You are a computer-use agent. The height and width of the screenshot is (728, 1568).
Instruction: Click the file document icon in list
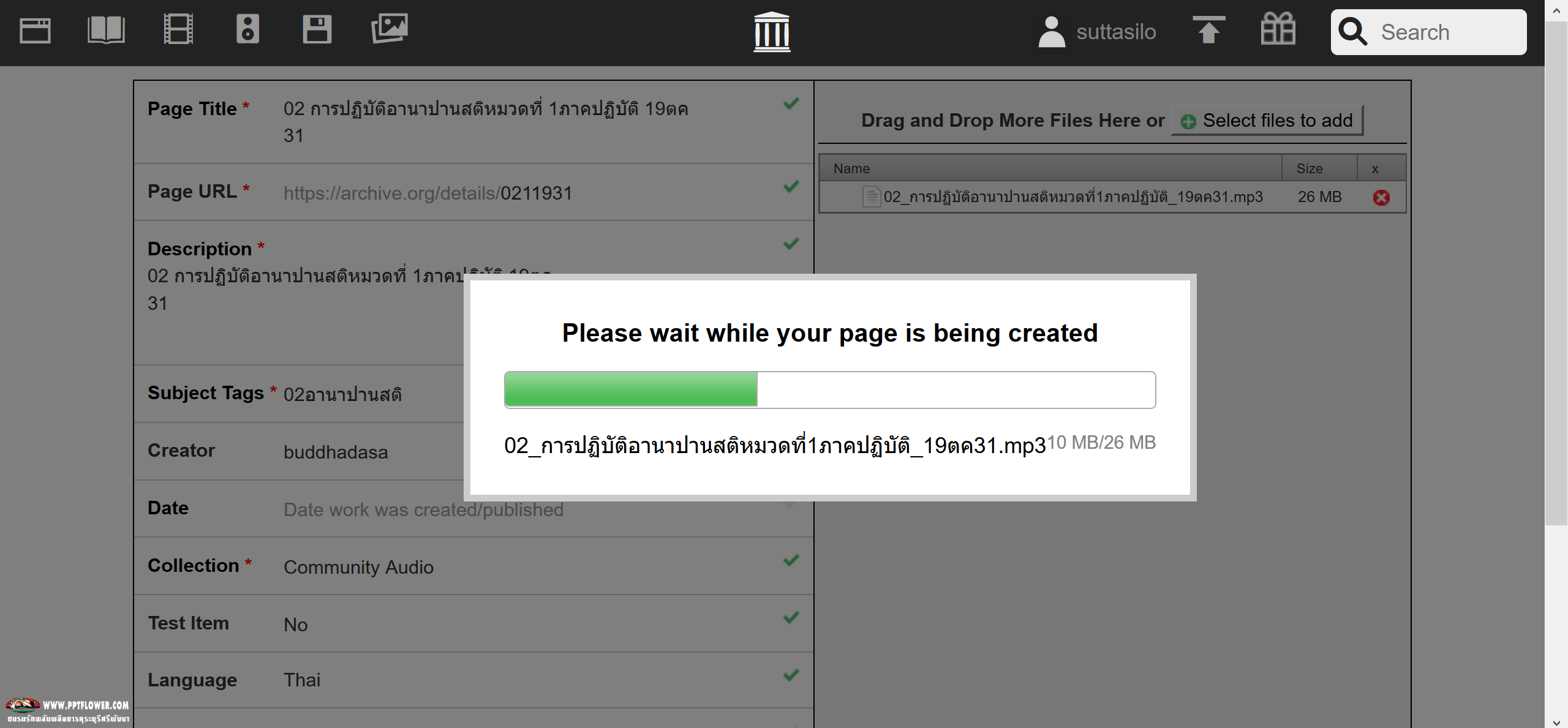[x=871, y=197]
